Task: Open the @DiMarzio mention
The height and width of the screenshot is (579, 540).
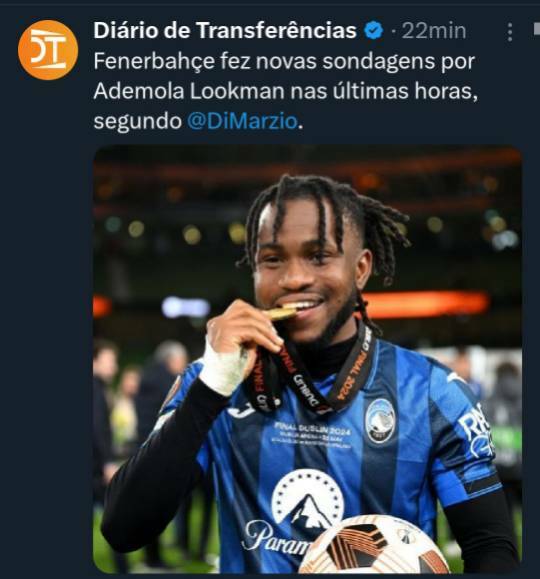Action: [242, 121]
